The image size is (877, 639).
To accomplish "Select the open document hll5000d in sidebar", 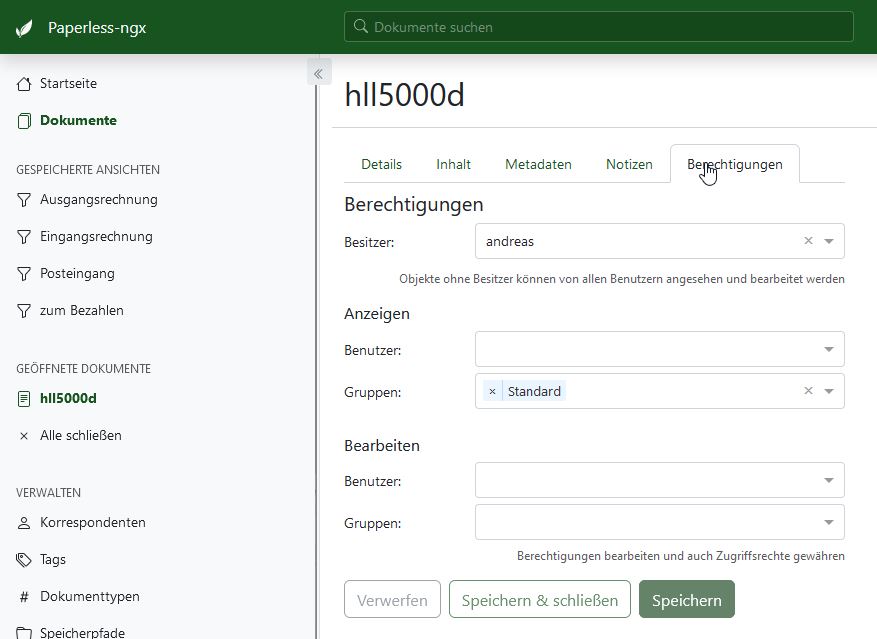I will pos(68,399).
